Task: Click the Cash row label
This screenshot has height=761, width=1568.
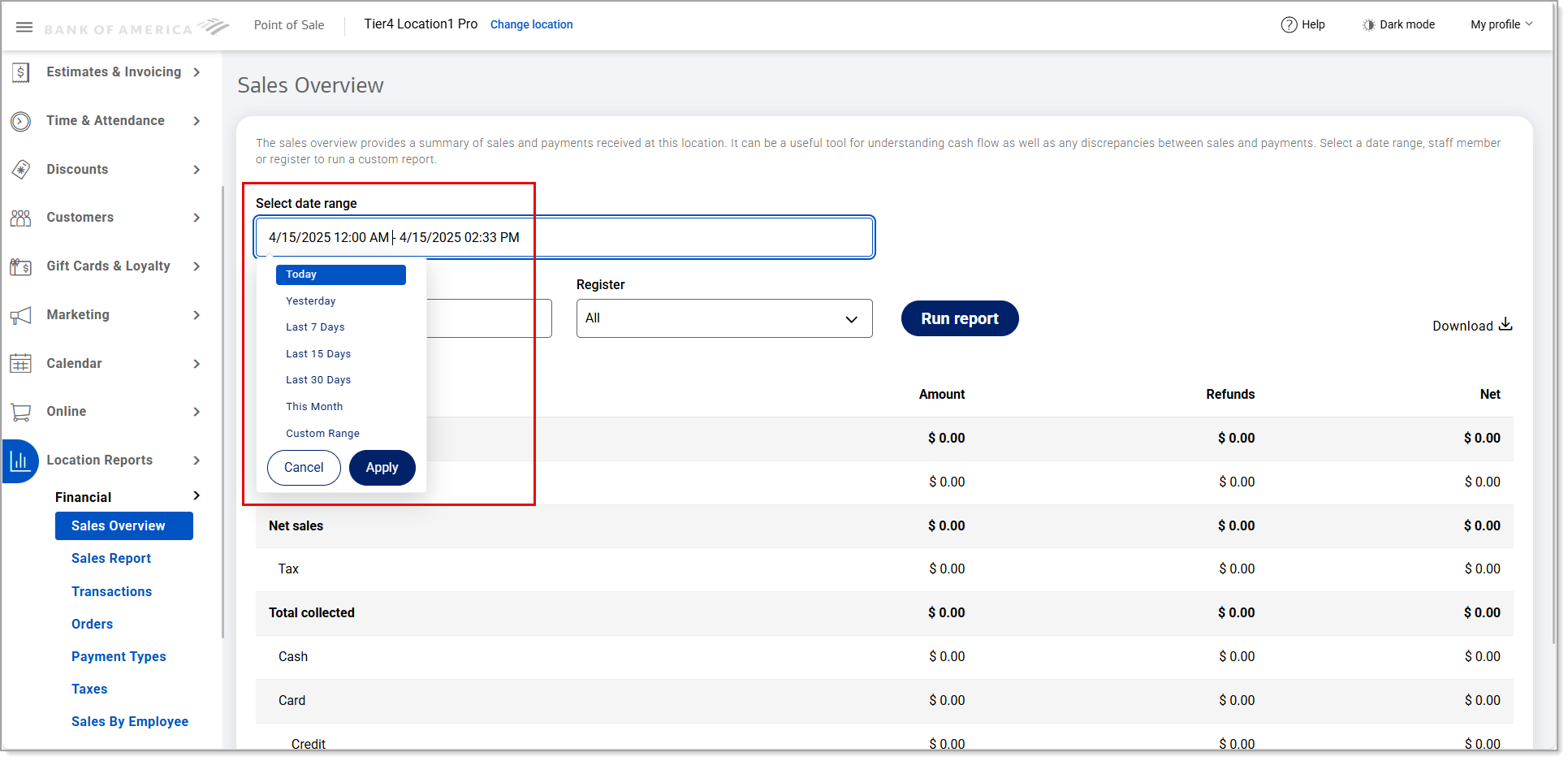Action: coord(293,657)
